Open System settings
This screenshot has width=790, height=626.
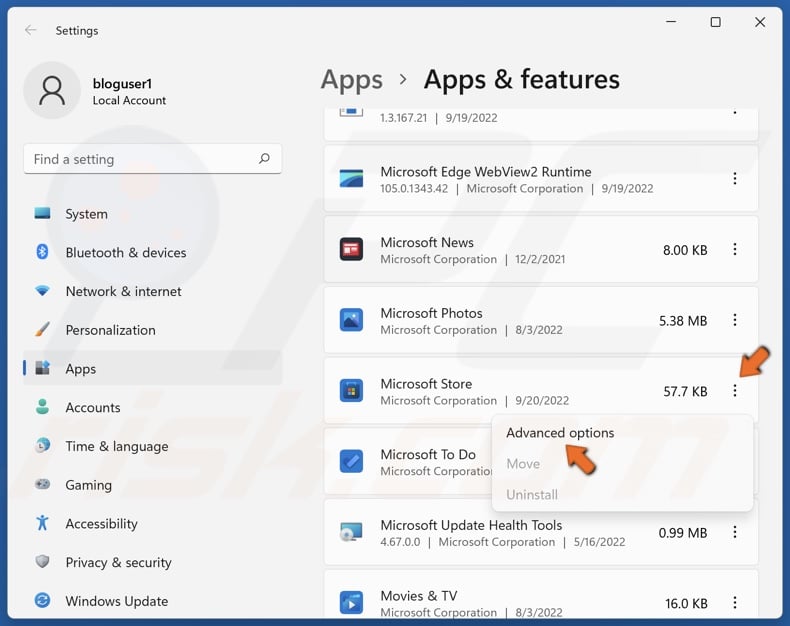152,214
